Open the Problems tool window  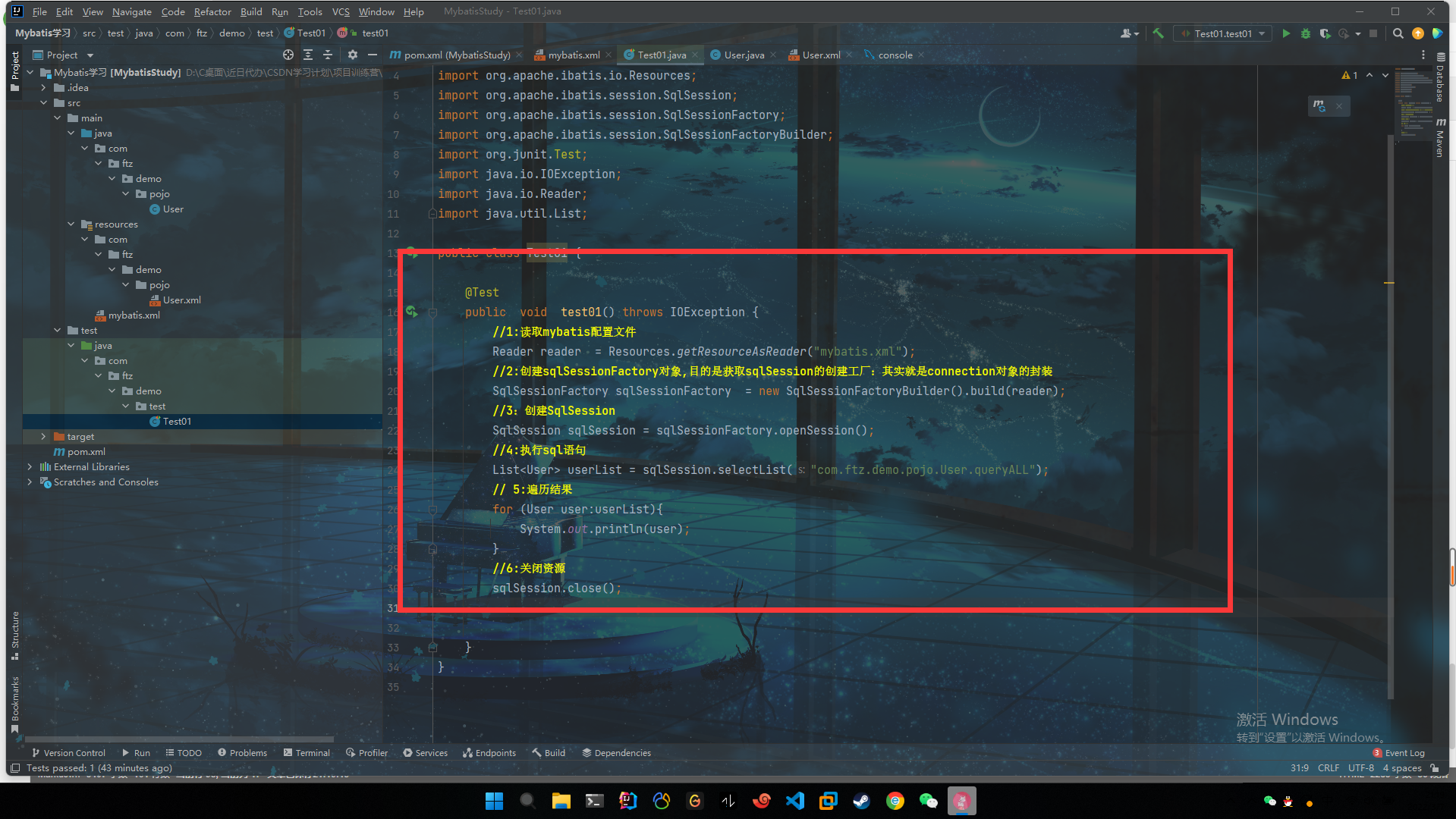coord(242,753)
